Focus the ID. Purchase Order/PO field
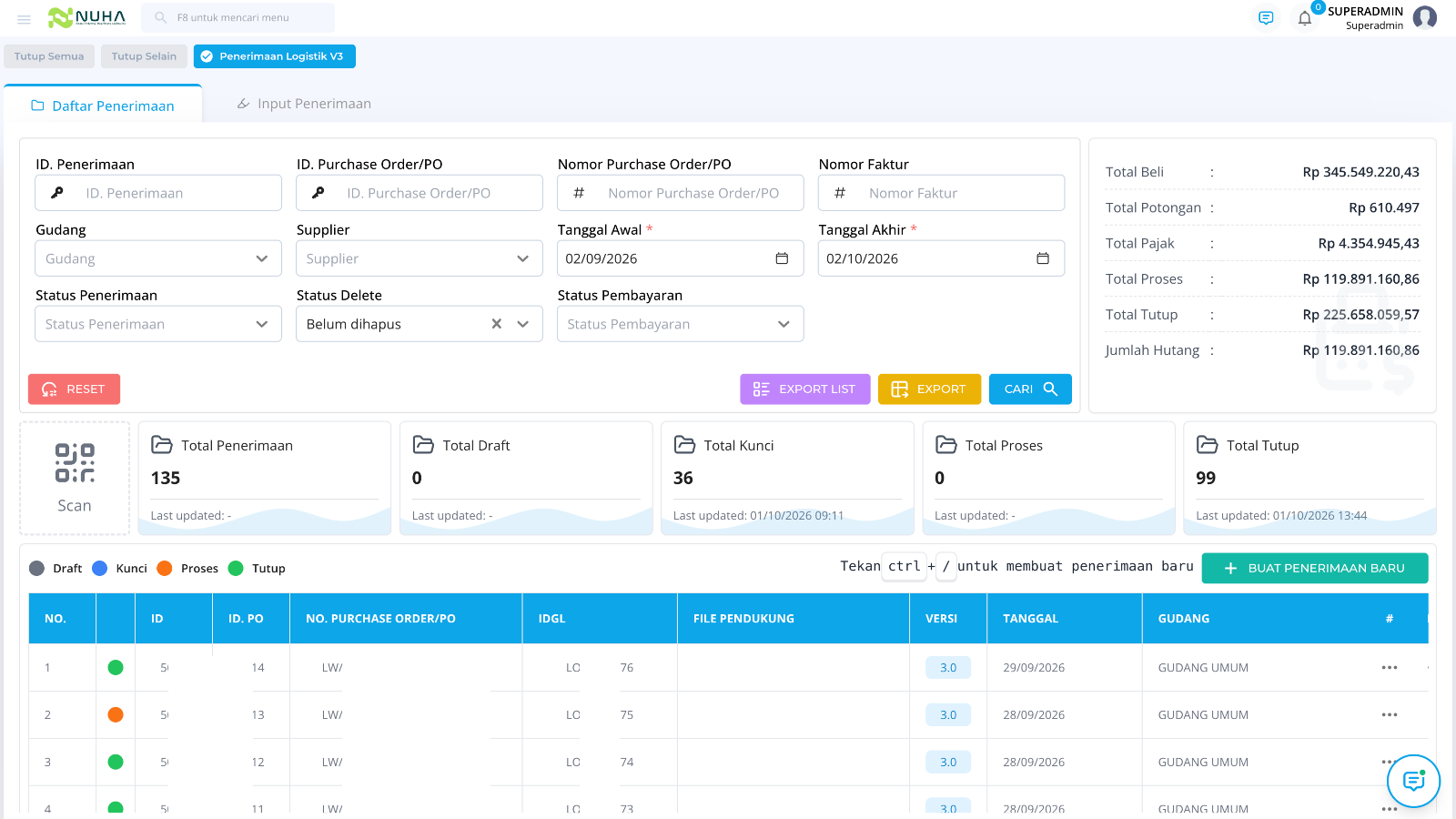Image resolution: width=1456 pixels, height=819 pixels. [x=420, y=193]
